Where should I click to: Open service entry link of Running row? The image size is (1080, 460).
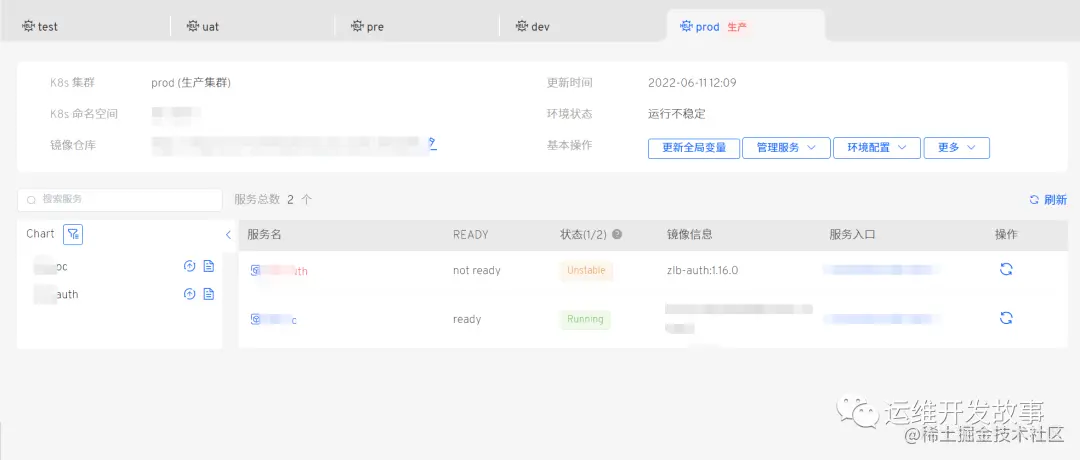(x=882, y=319)
